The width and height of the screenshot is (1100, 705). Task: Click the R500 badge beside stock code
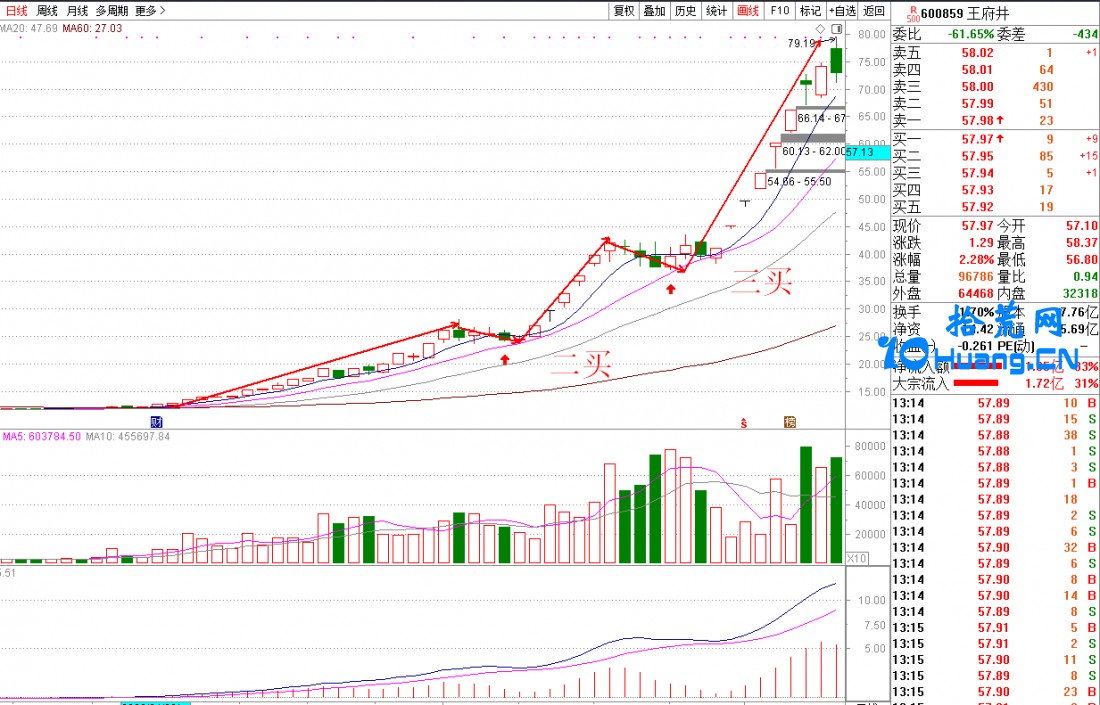[x=913, y=14]
